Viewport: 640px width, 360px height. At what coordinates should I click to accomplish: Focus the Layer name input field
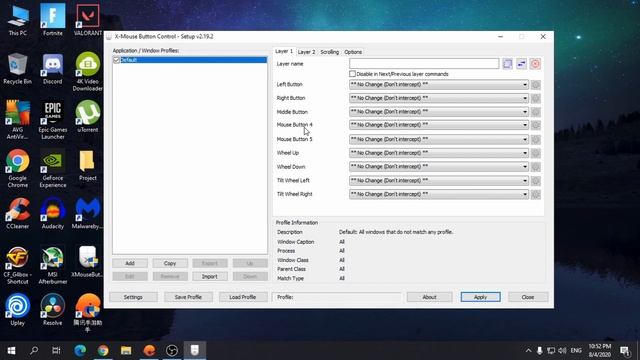[x=424, y=64]
